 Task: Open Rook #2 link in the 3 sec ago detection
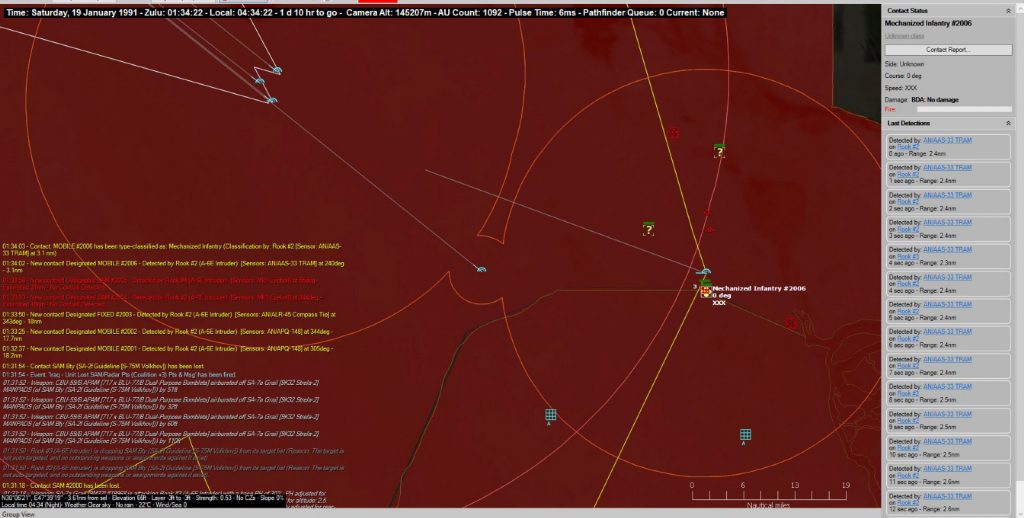(908, 229)
